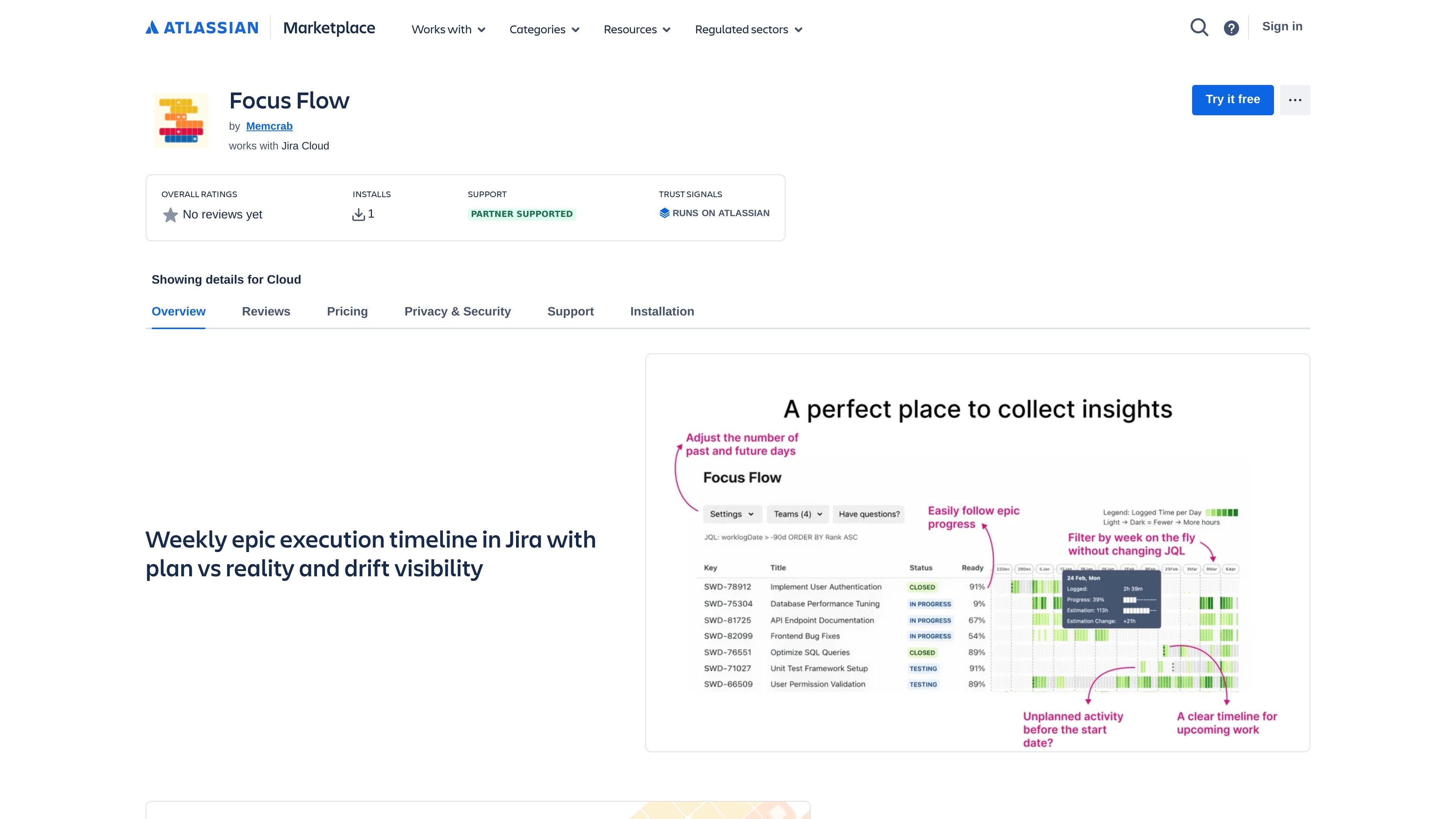
Task: Open the Support tab
Action: [570, 311]
